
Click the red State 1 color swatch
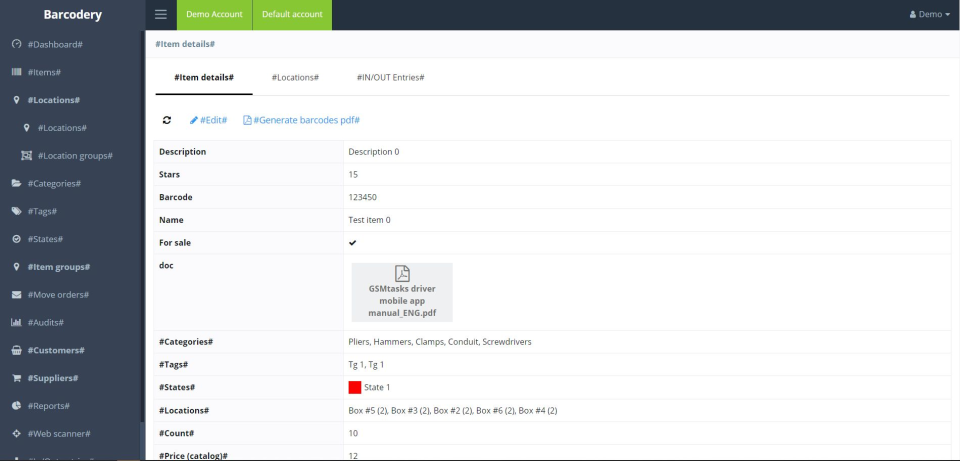point(354,387)
